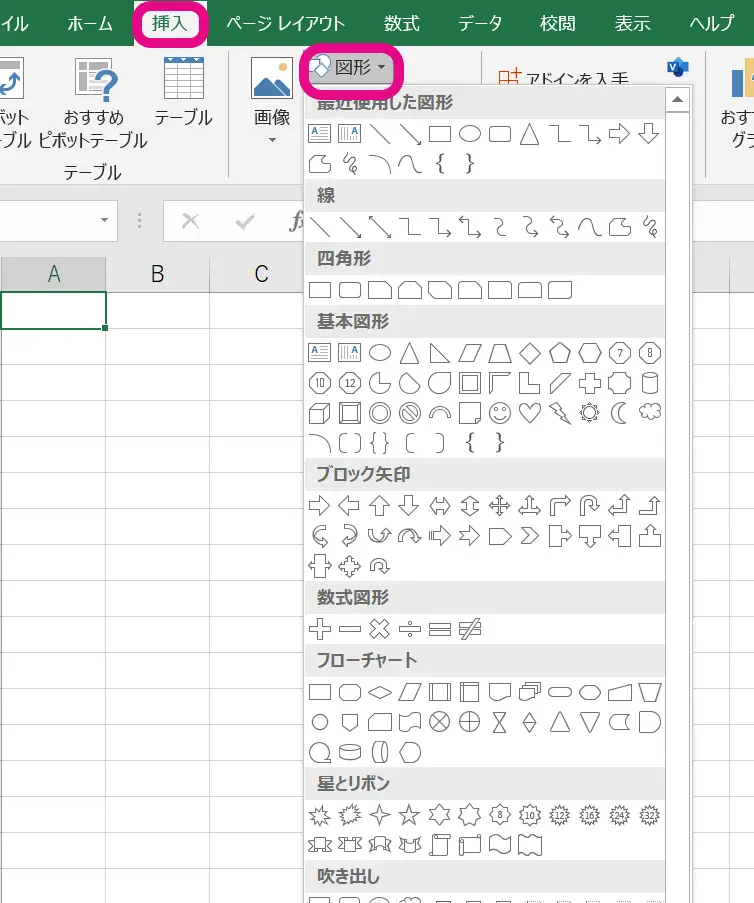754x903 pixels.
Task: Insert vertical text box in 基本図形
Action: [350, 353]
